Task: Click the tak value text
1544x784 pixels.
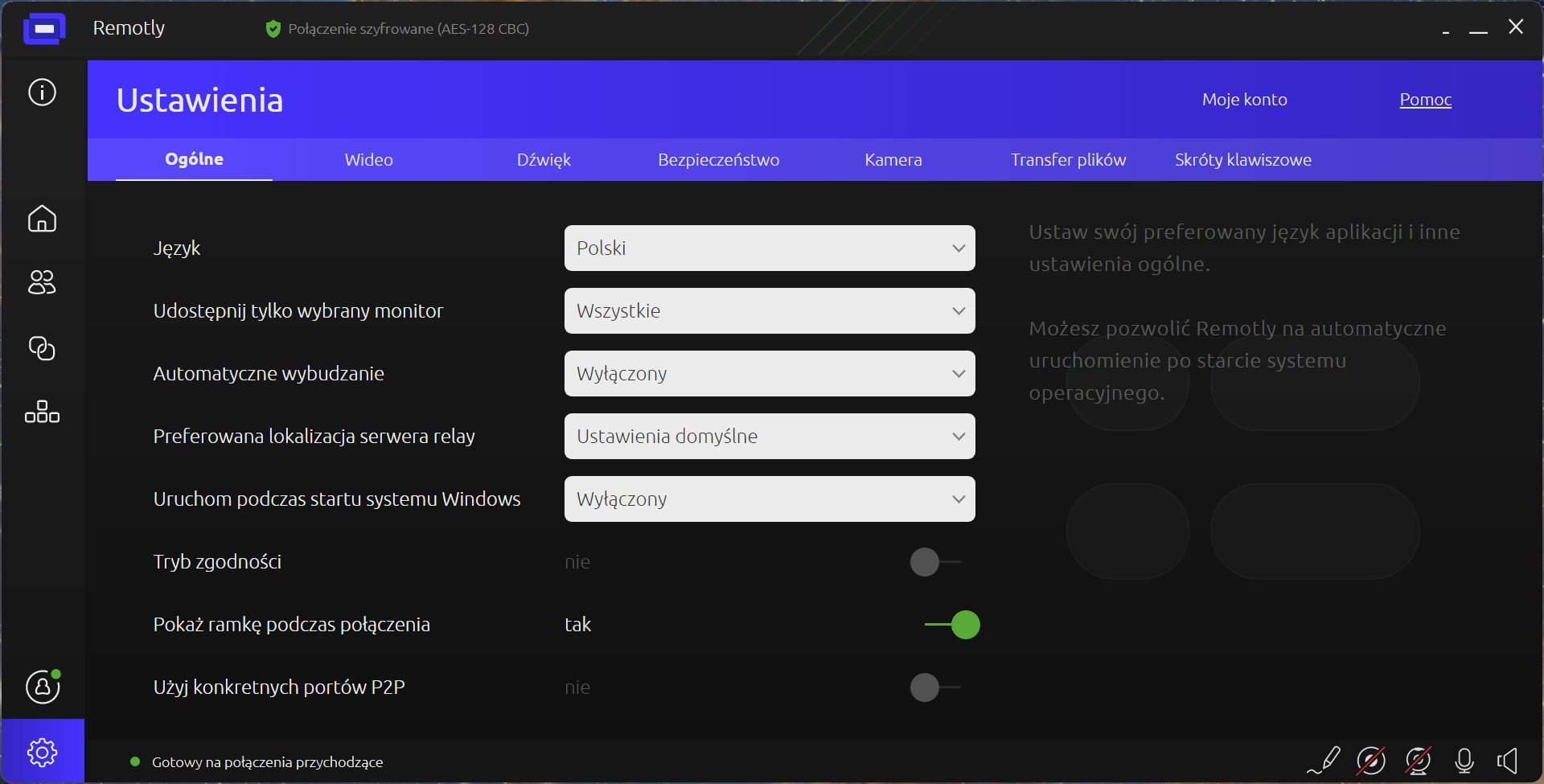Action: [x=578, y=625]
